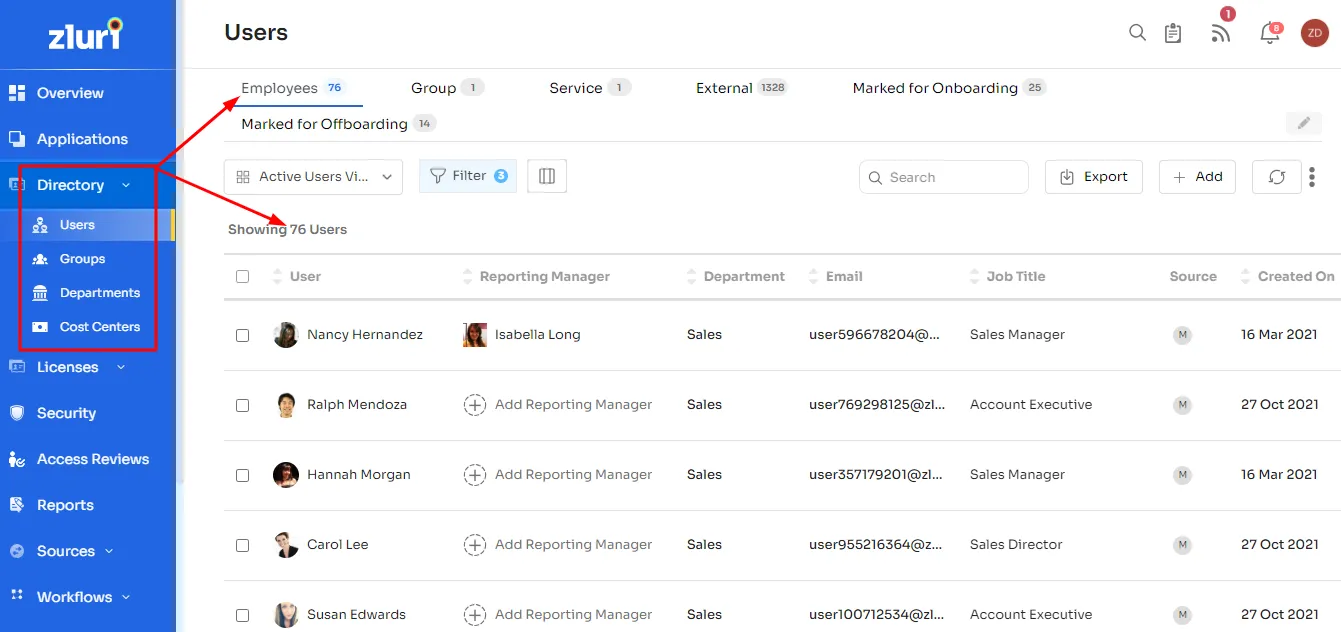Click the add manager plus icon for Hannah Morgan
1341x632 pixels.
475,475
